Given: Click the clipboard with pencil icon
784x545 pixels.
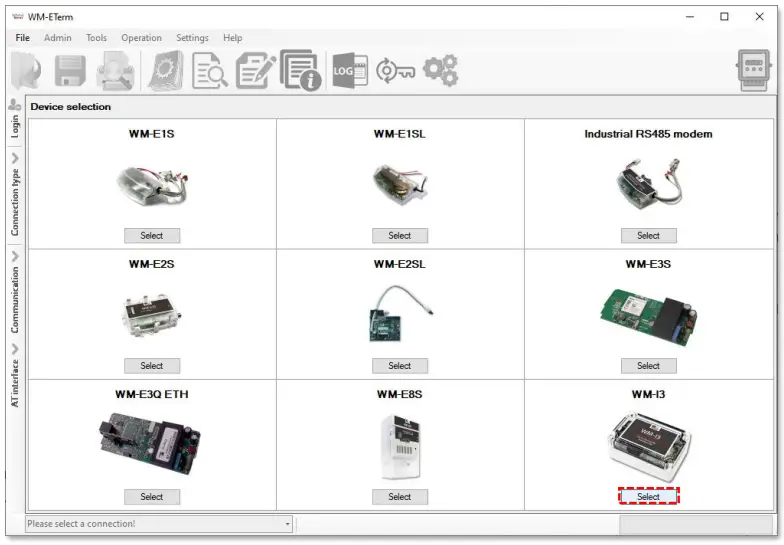Looking at the screenshot, I should tap(256, 71).
